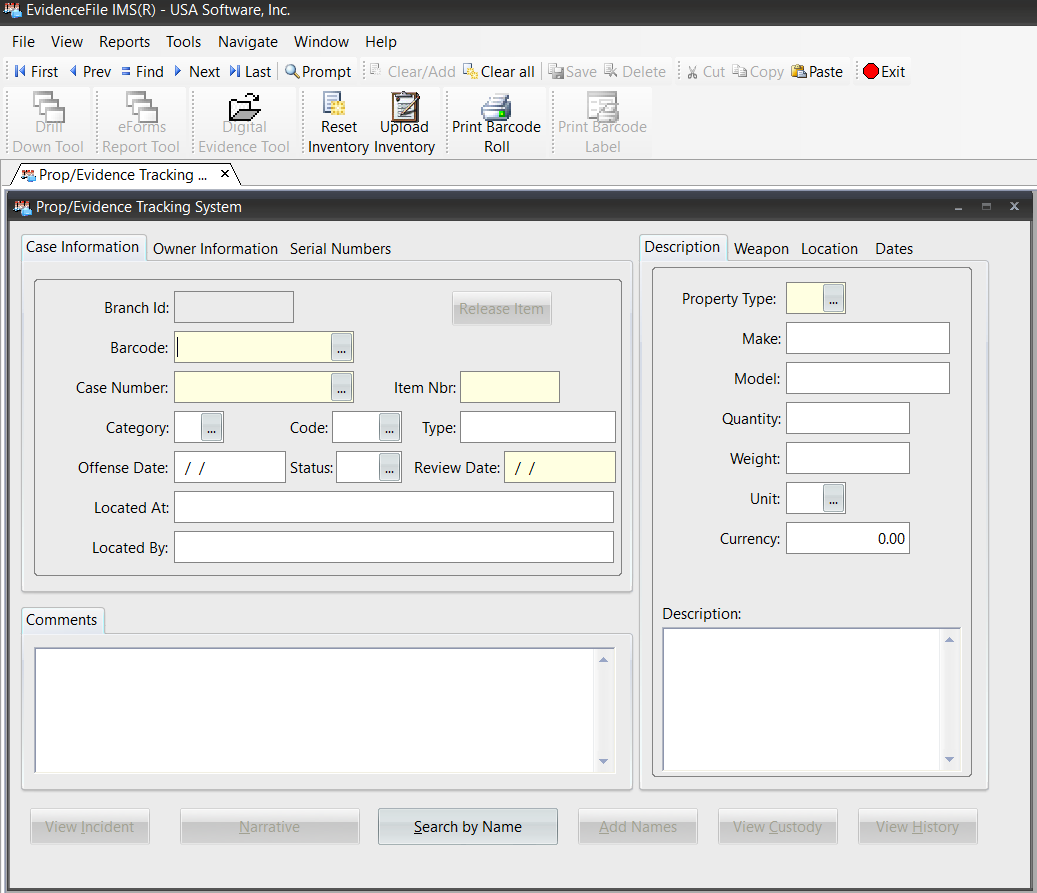Image resolution: width=1037 pixels, height=893 pixels.
Task: Go to the First record
Action: tap(36, 71)
